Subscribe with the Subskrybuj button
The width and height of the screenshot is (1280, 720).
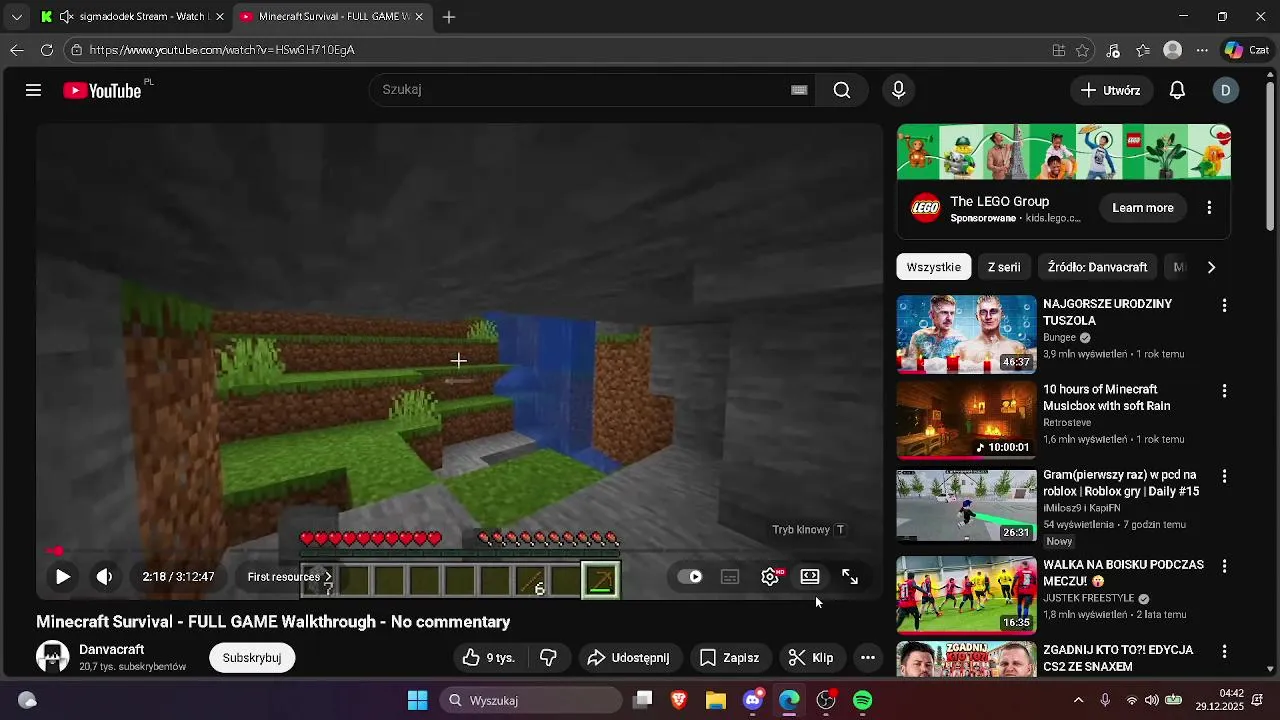pyautogui.click(x=252, y=658)
